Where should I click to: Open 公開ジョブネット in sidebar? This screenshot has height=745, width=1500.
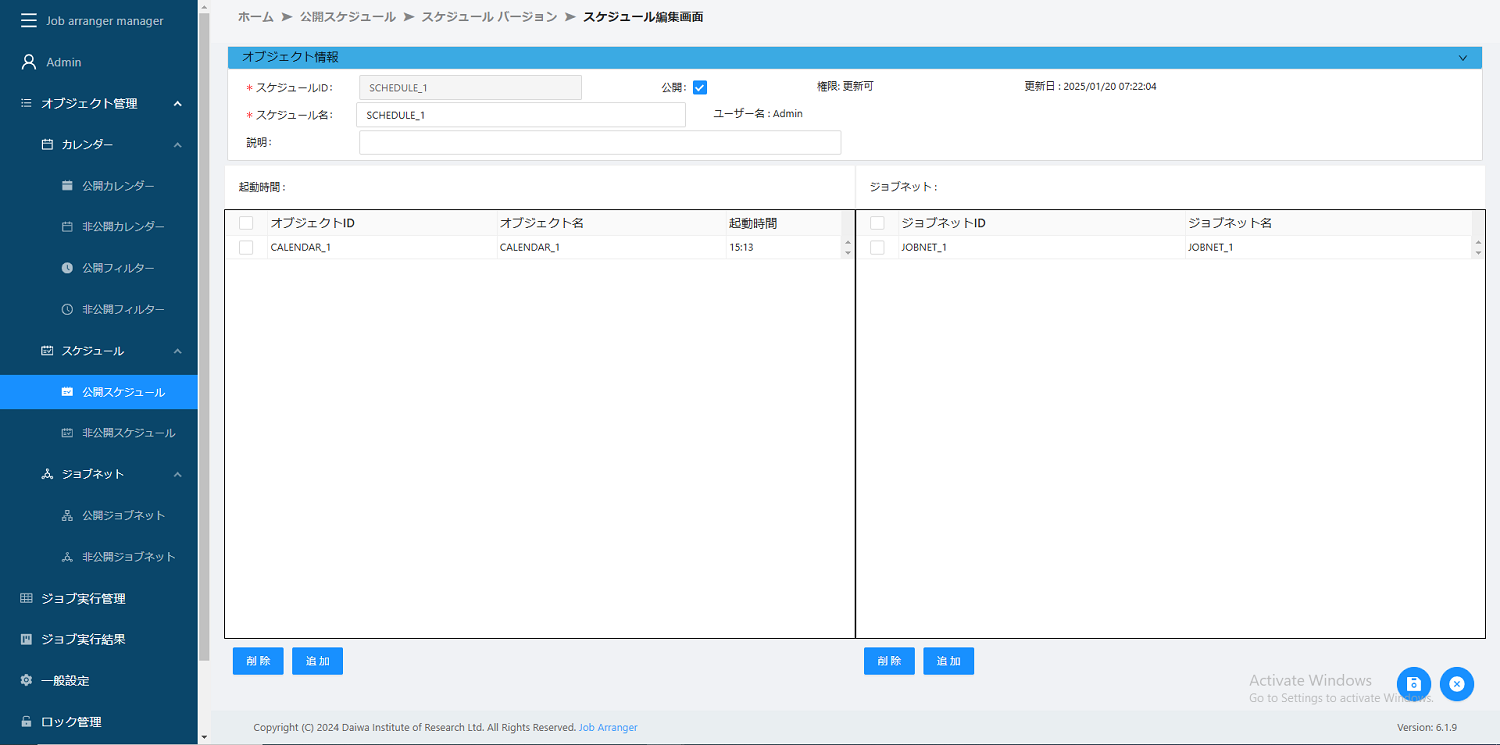[x=123, y=516]
